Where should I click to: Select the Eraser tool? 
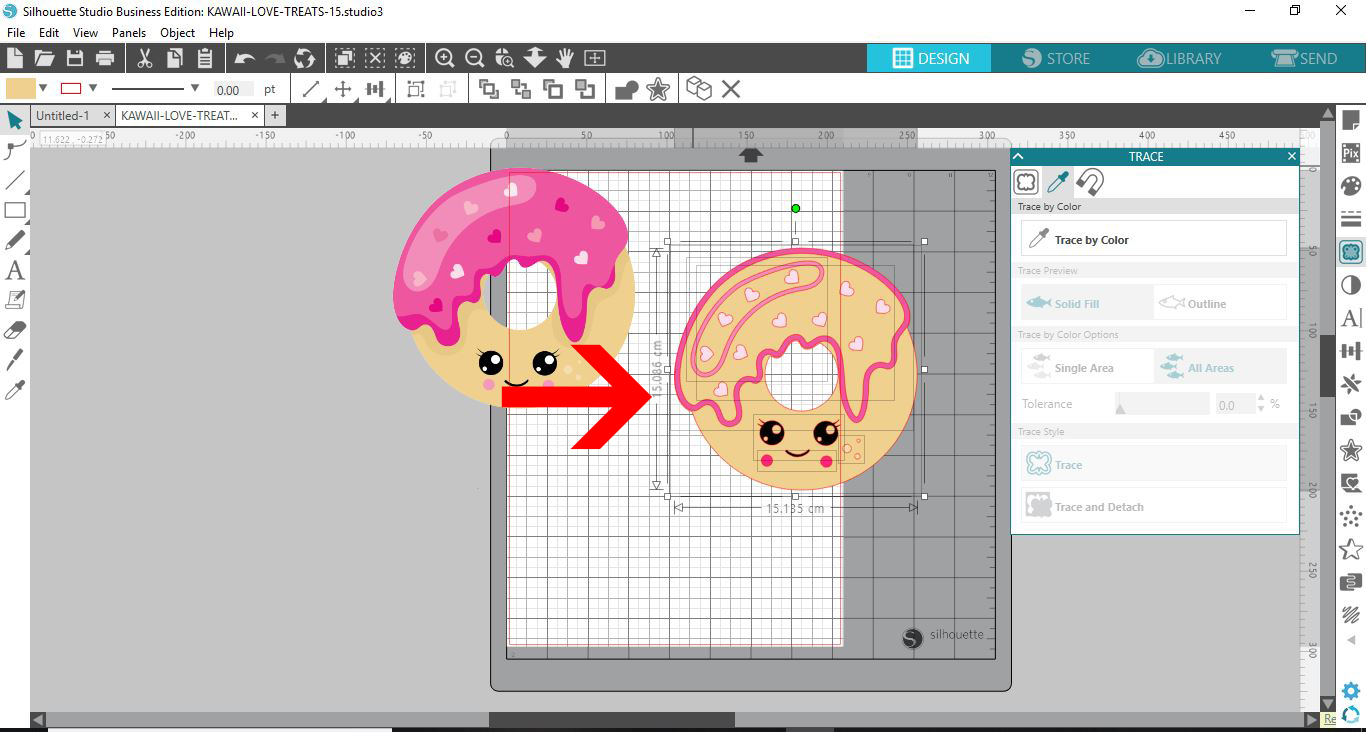point(15,330)
